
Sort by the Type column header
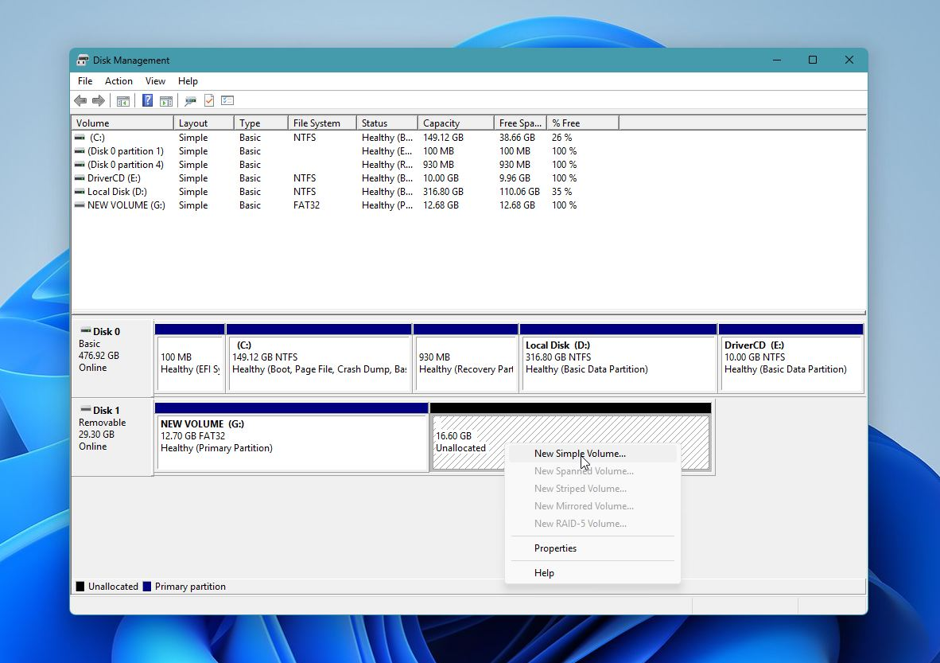click(x=261, y=123)
